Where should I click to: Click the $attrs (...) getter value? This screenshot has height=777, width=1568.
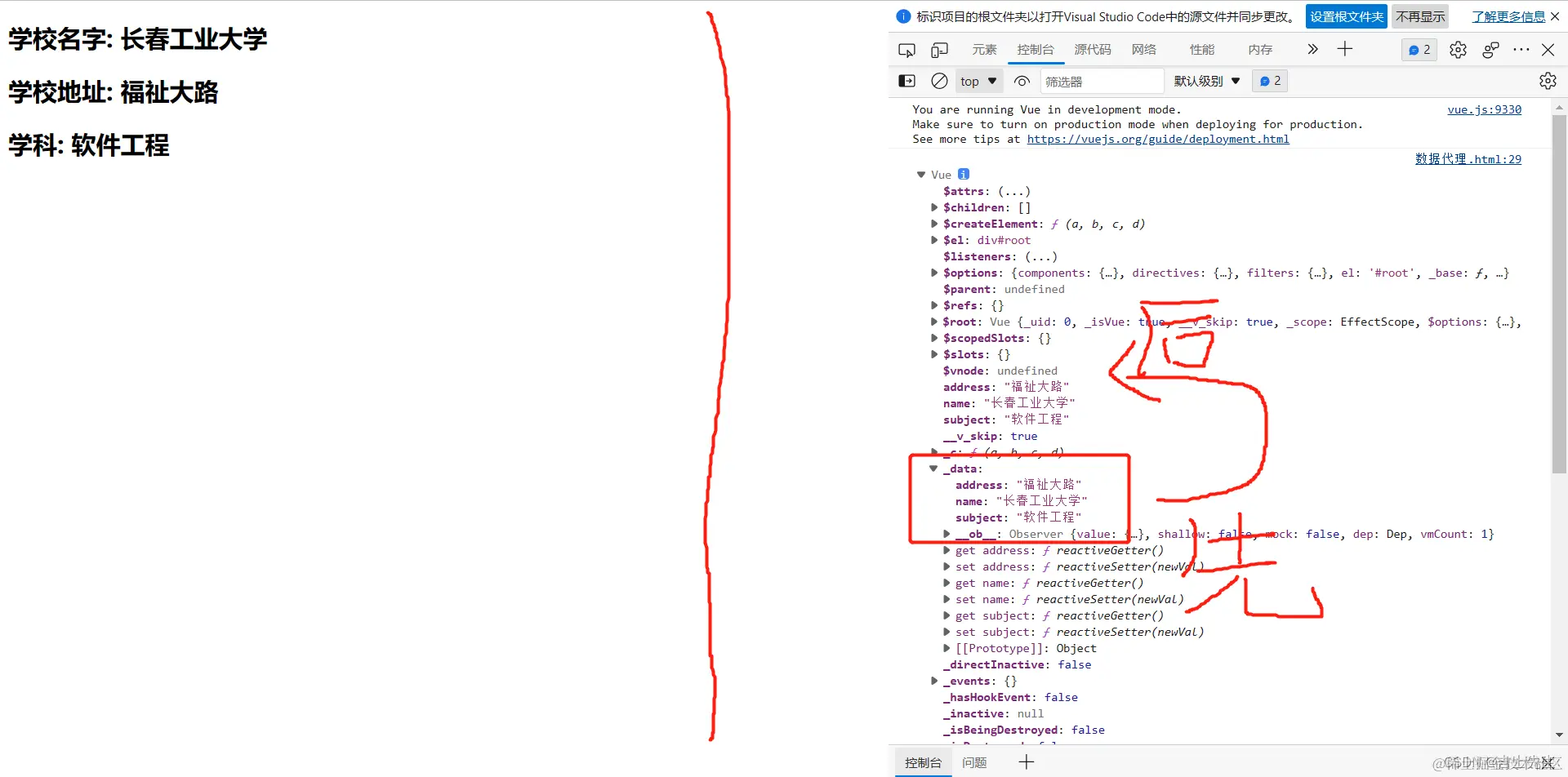coord(1013,191)
